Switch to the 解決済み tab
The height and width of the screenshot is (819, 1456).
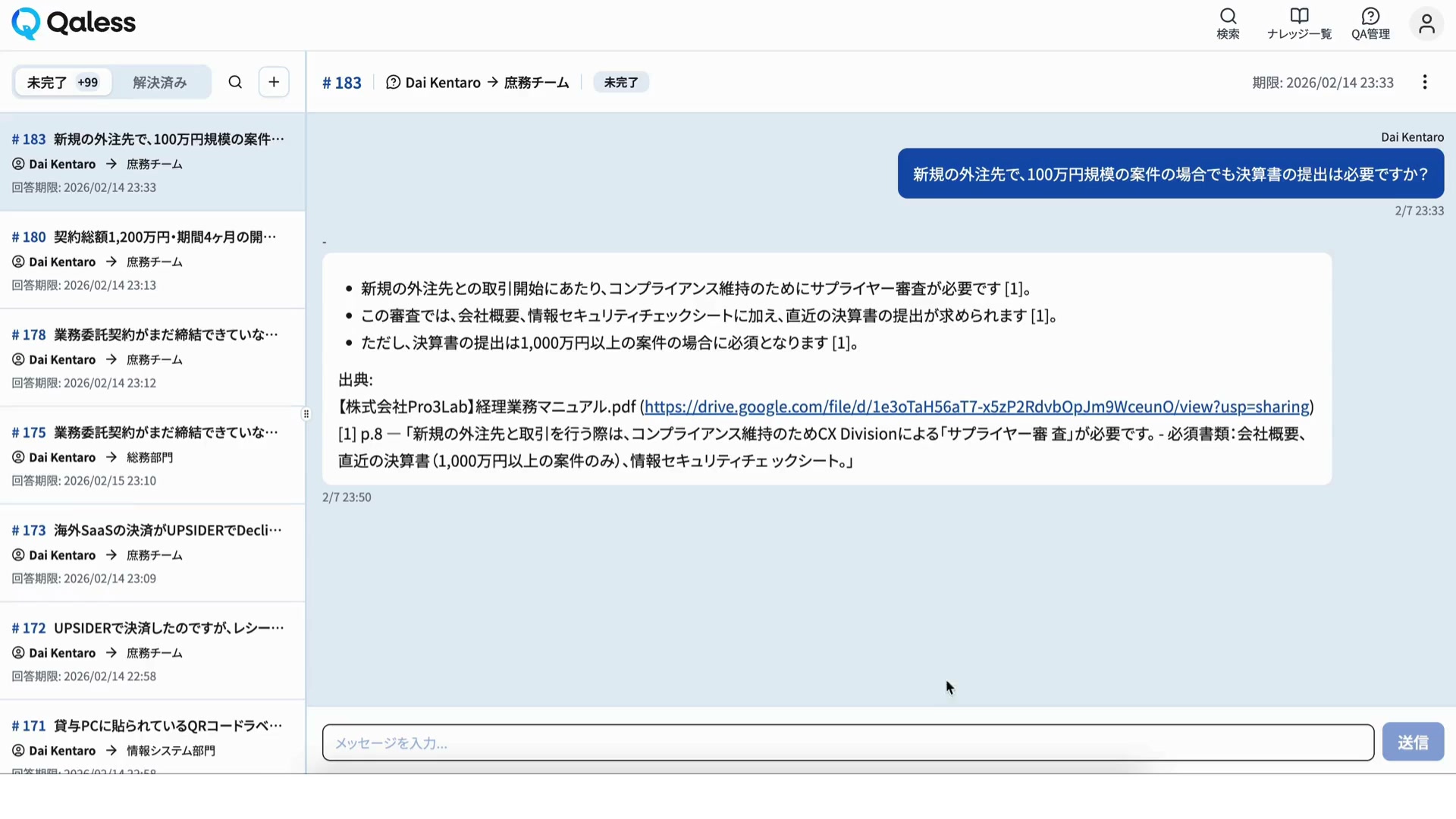[x=159, y=82]
